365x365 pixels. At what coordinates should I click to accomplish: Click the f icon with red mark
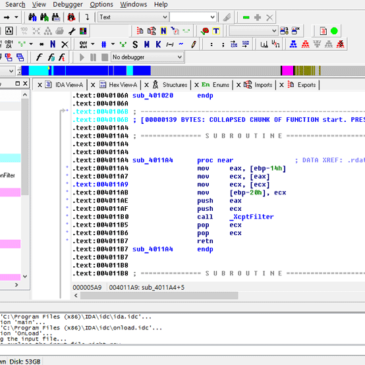pyautogui.click(x=62, y=57)
